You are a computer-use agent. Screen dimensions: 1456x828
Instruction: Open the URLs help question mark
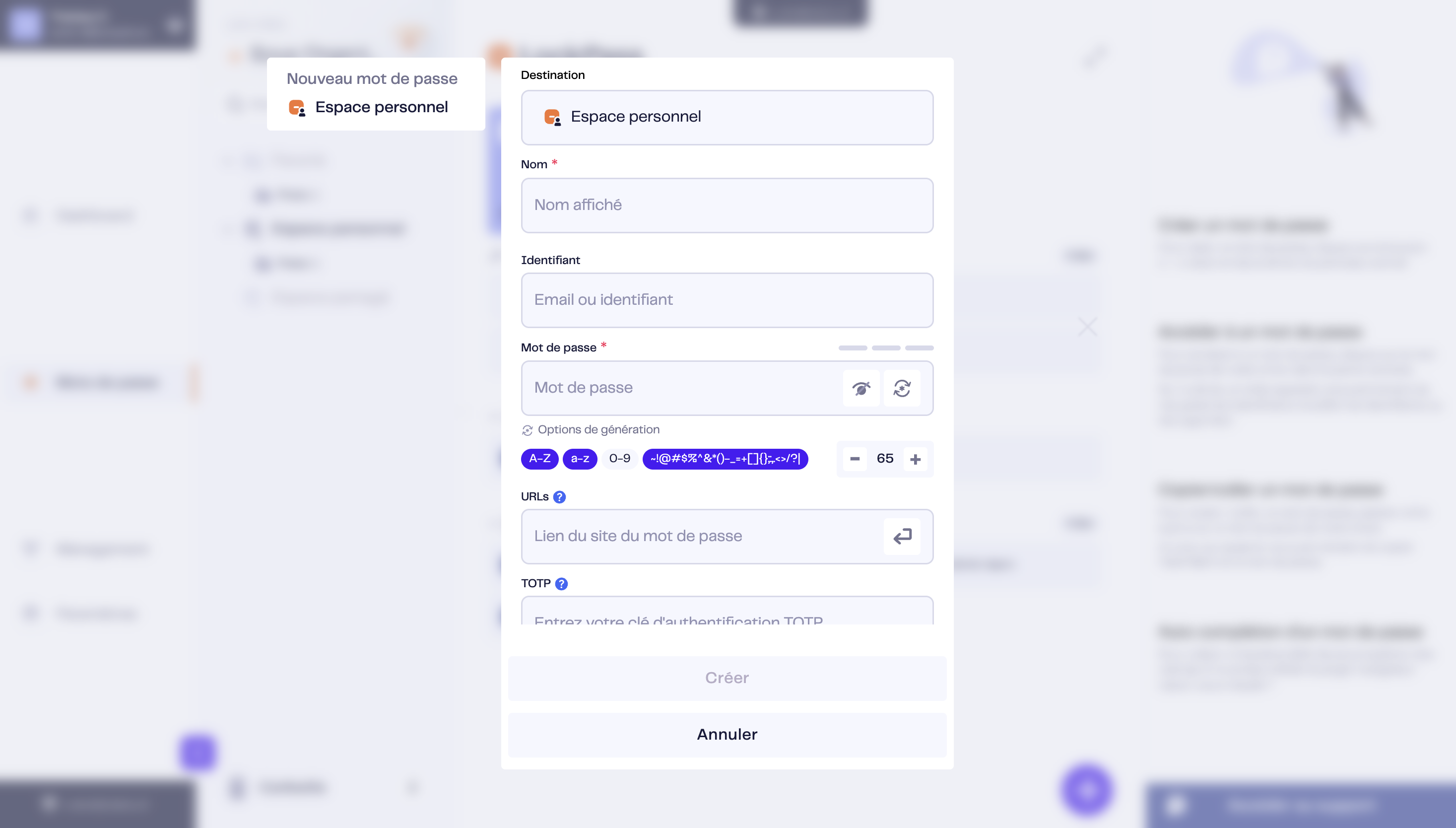(559, 497)
